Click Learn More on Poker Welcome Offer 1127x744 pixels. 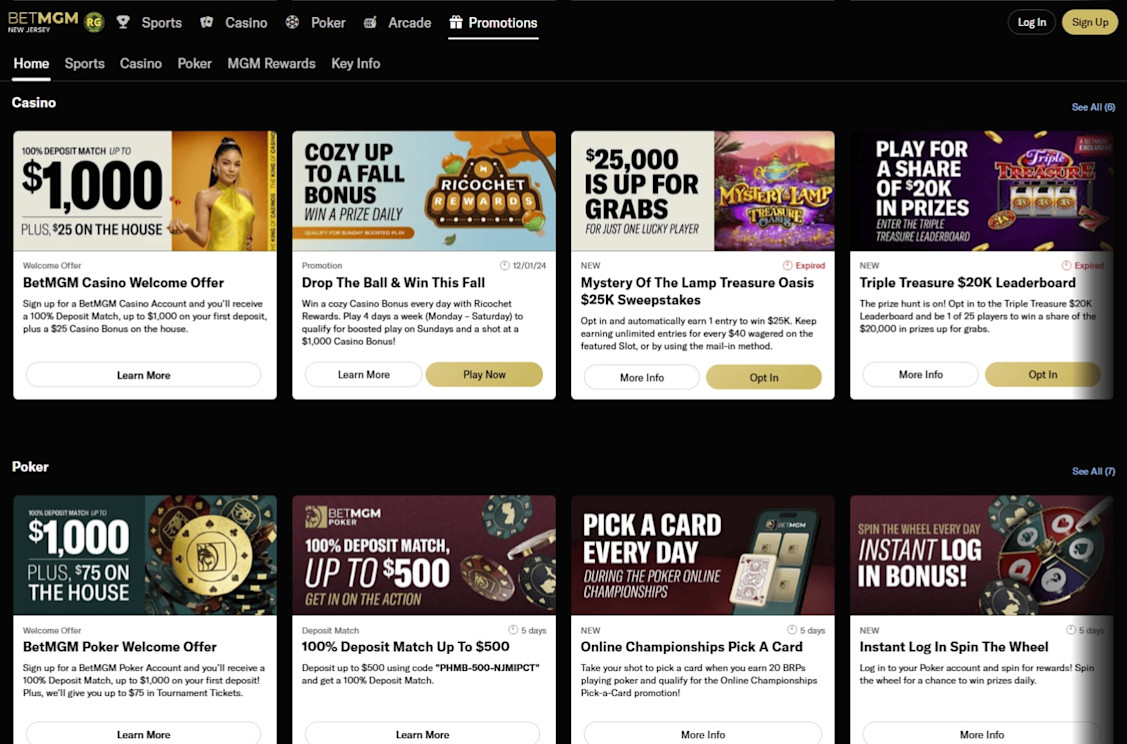click(x=144, y=734)
